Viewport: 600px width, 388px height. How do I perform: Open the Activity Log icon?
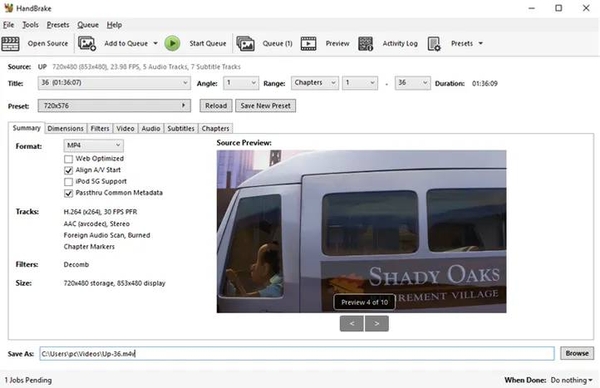[x=366, y=44]
